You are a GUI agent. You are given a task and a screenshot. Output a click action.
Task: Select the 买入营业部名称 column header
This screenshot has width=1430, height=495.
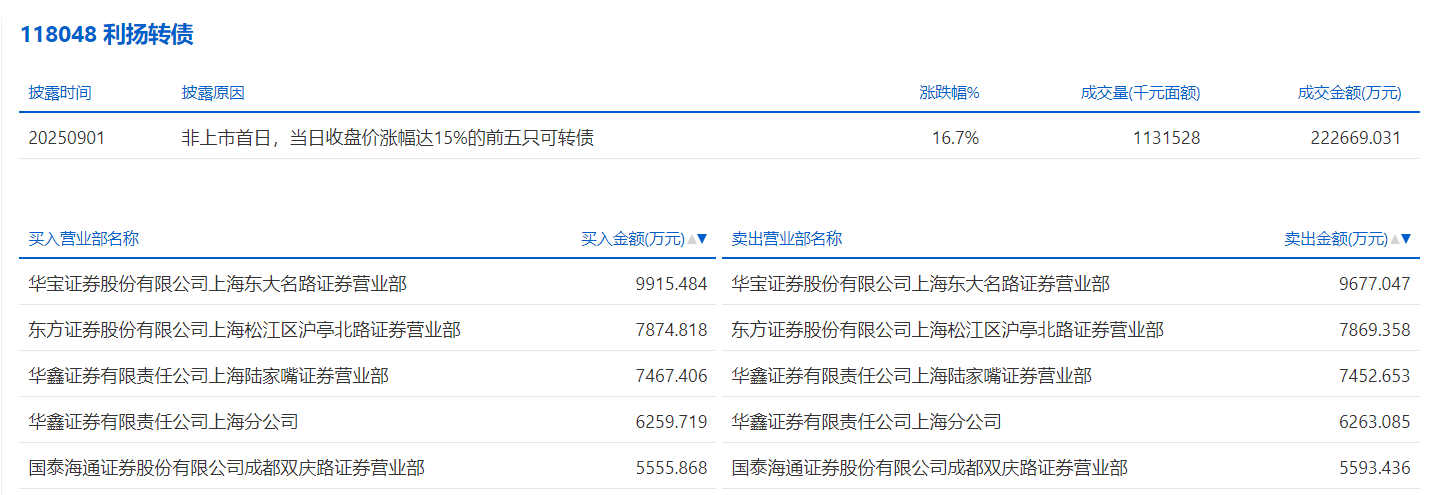pyautogui.click(x=84, y=239)
